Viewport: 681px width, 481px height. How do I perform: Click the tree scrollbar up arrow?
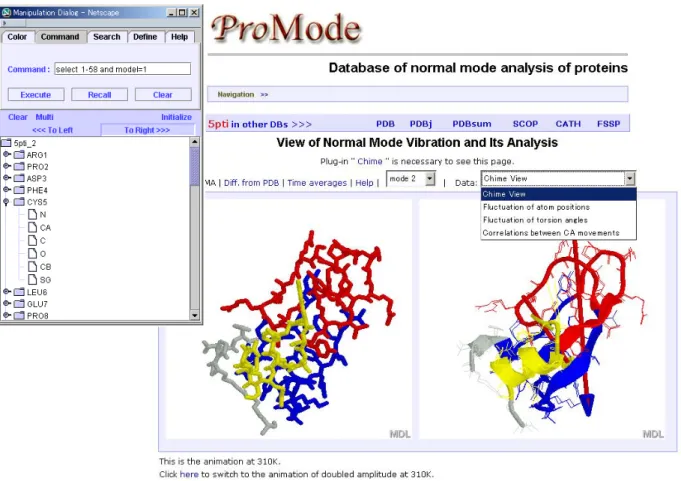195,142
